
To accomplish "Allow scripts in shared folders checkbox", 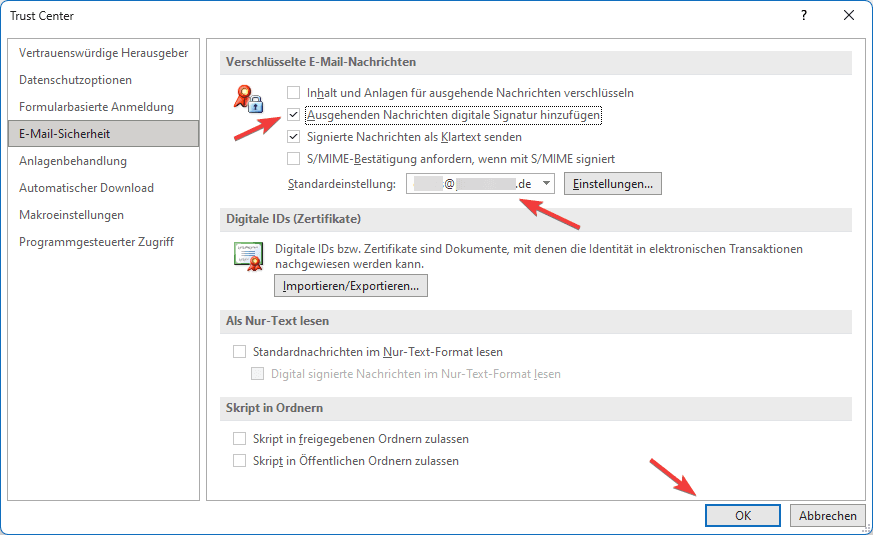I will click(x=239, y=439).
